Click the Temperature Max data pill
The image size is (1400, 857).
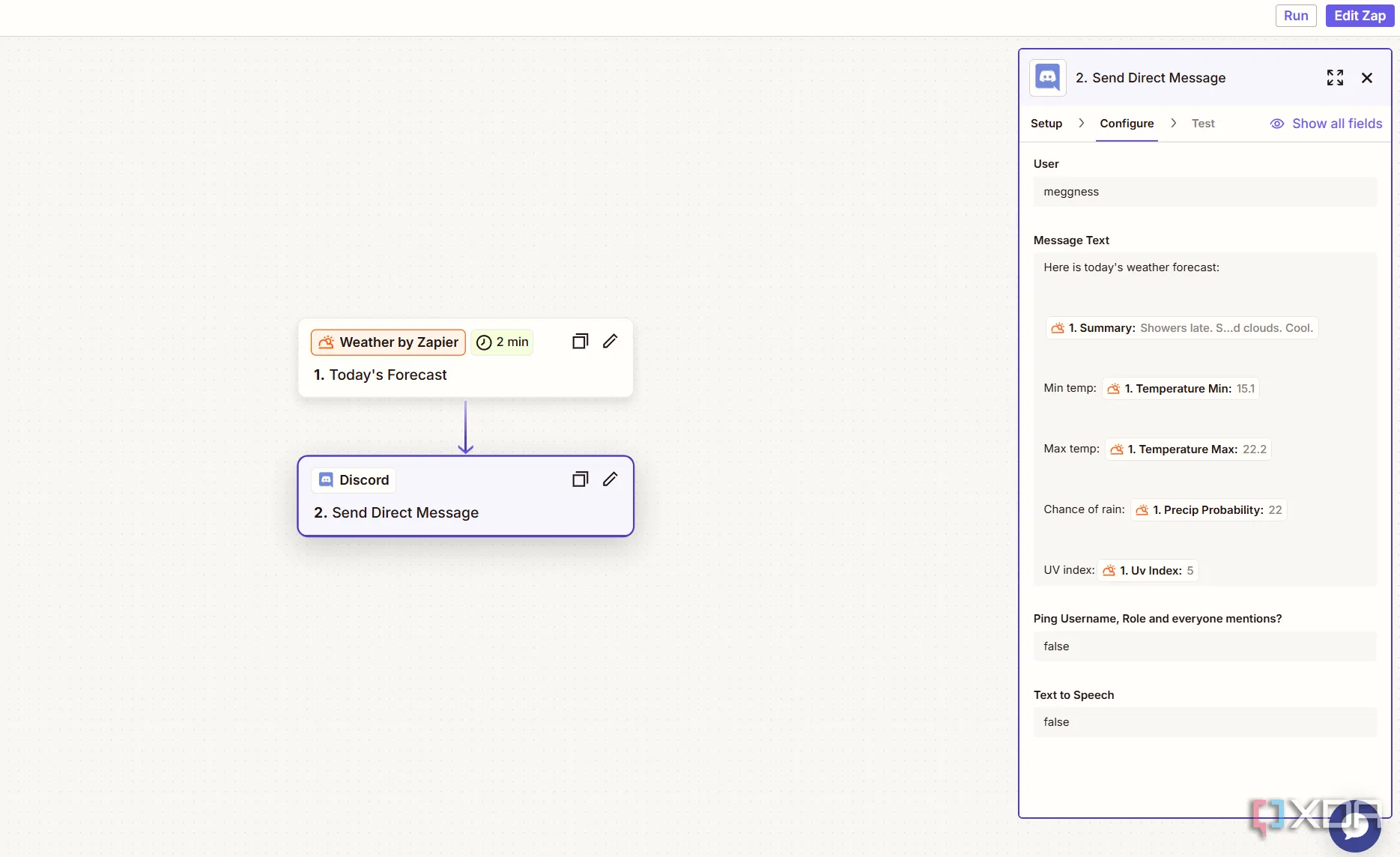click(x=1188, y=449)
